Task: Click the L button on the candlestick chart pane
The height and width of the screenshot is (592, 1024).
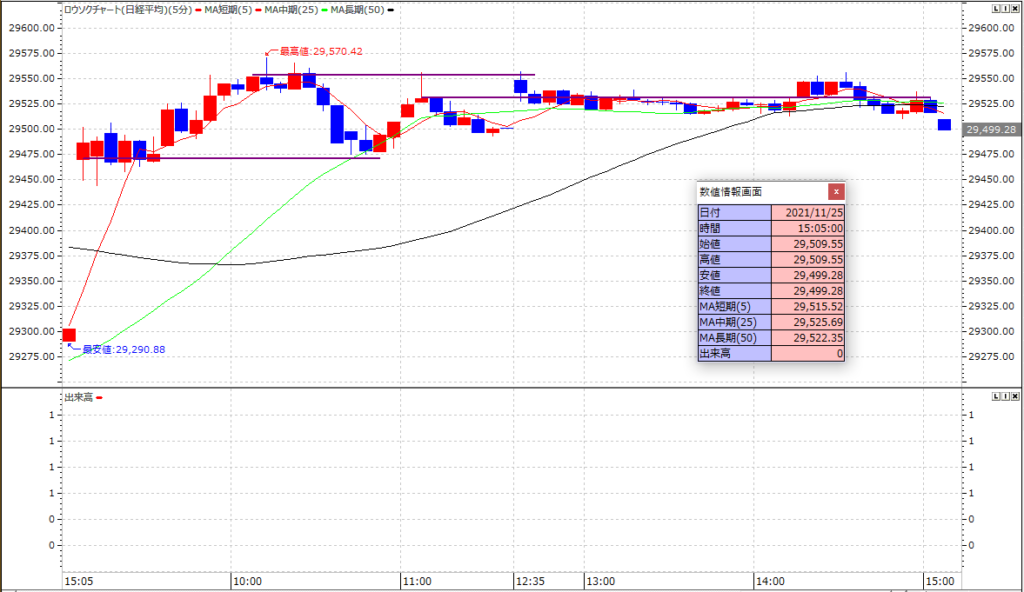Action: [996, 8]
